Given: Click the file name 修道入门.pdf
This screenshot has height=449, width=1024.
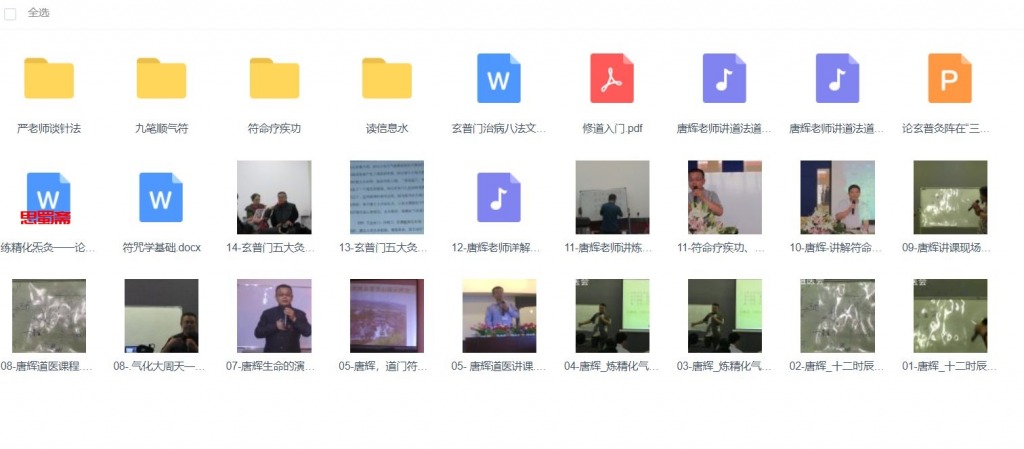Looking at the screenshot, I should [612, 129].
